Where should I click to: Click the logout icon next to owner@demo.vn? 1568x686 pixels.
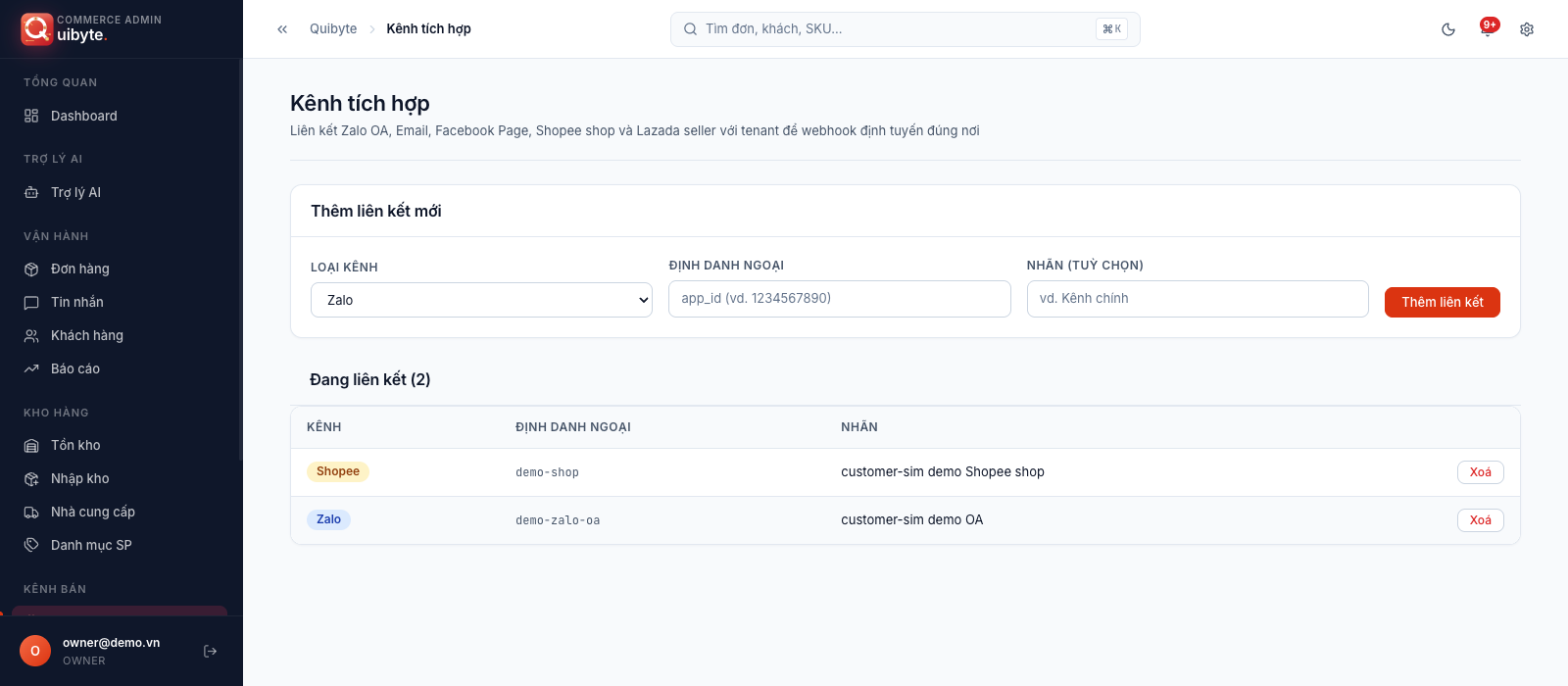210,652
